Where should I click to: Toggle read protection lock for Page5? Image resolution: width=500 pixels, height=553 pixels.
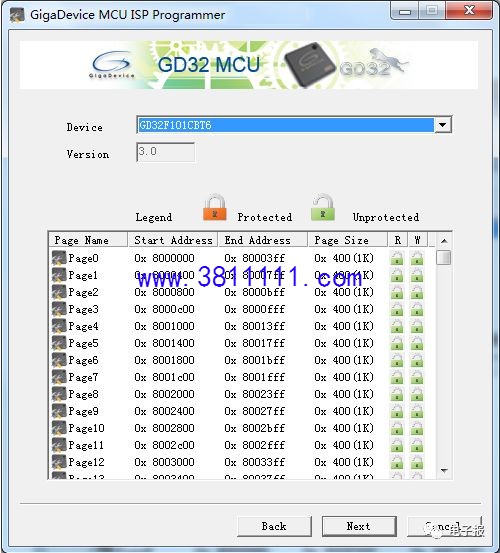pos(397,343)
